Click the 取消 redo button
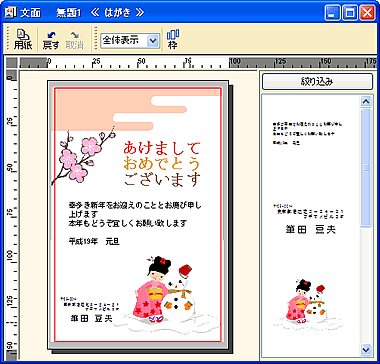Screen dimensions: 380x364 (x=75, y=40)
